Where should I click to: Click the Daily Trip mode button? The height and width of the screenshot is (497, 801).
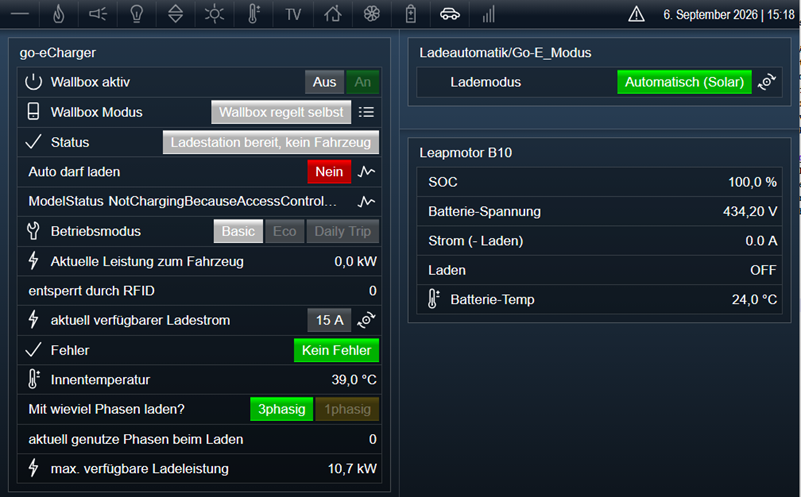[x=343, y=231]
